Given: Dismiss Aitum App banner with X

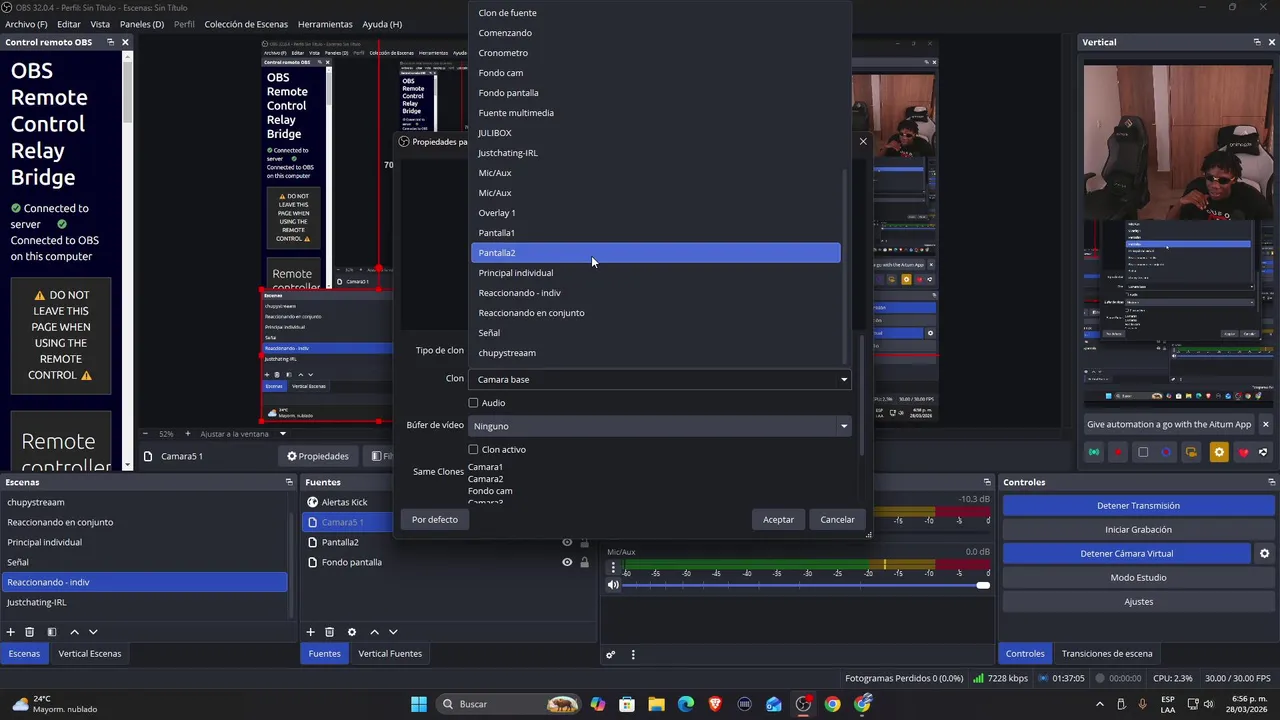Looking at the screenshot, I should [1265, 424].
